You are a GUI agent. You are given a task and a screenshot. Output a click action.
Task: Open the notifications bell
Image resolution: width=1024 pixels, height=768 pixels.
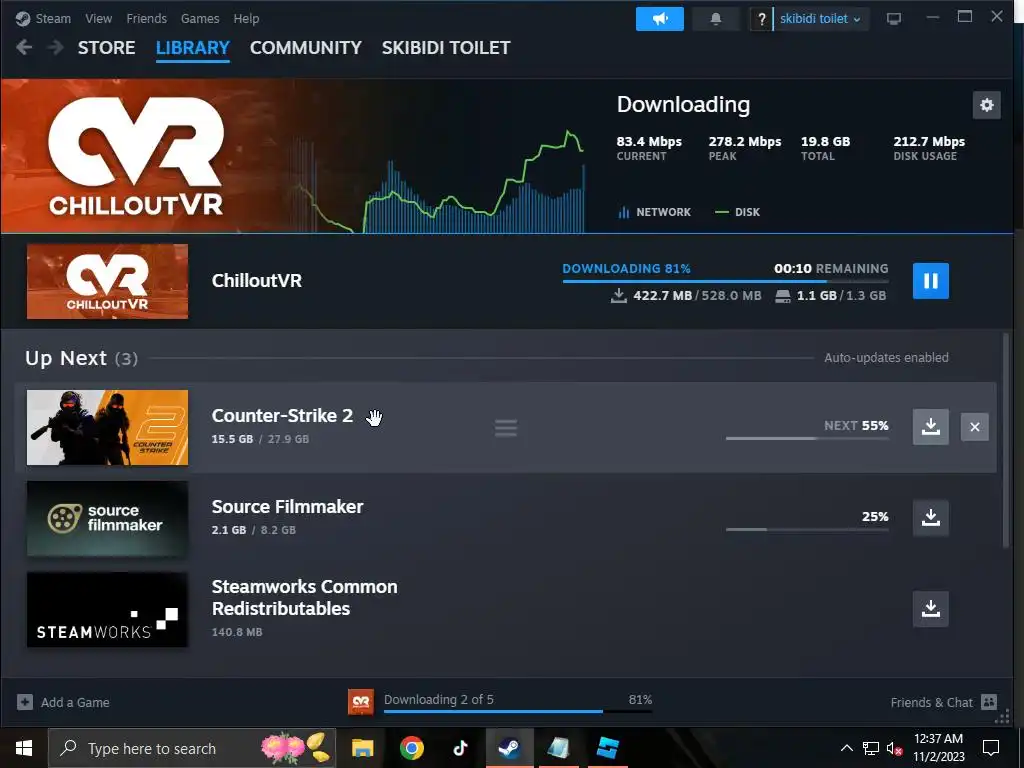(x=716, y=19)
